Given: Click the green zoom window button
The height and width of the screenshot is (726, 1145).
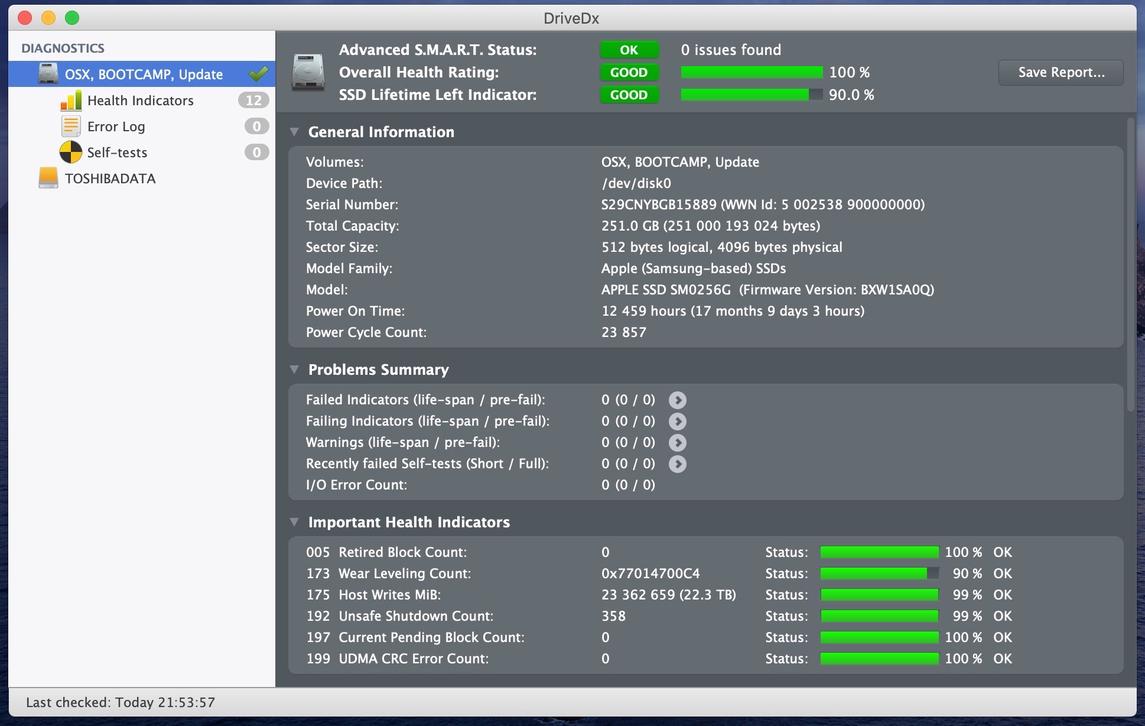Looking at the screenshot, I should click(72, 18).
